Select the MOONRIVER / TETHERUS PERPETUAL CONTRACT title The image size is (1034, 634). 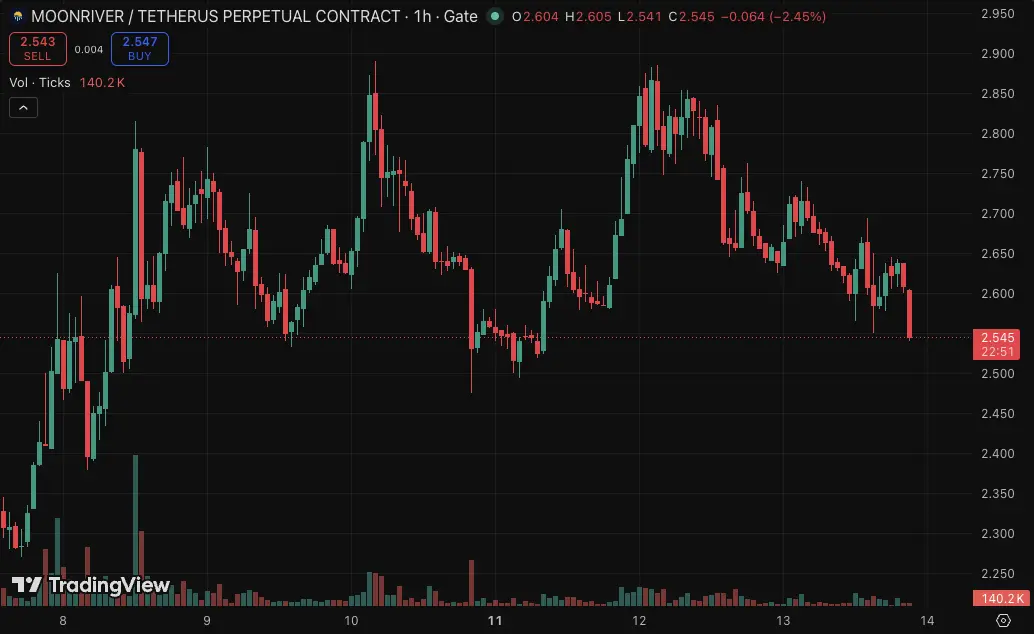[x=216, y=16]
